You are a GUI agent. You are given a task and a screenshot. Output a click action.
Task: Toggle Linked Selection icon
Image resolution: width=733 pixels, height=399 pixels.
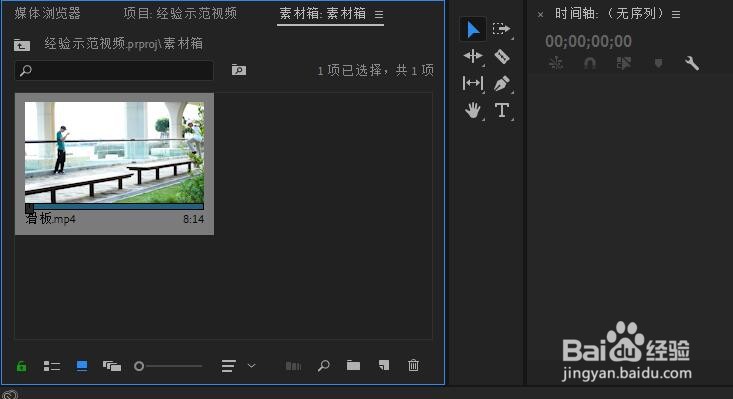(624, 63)
